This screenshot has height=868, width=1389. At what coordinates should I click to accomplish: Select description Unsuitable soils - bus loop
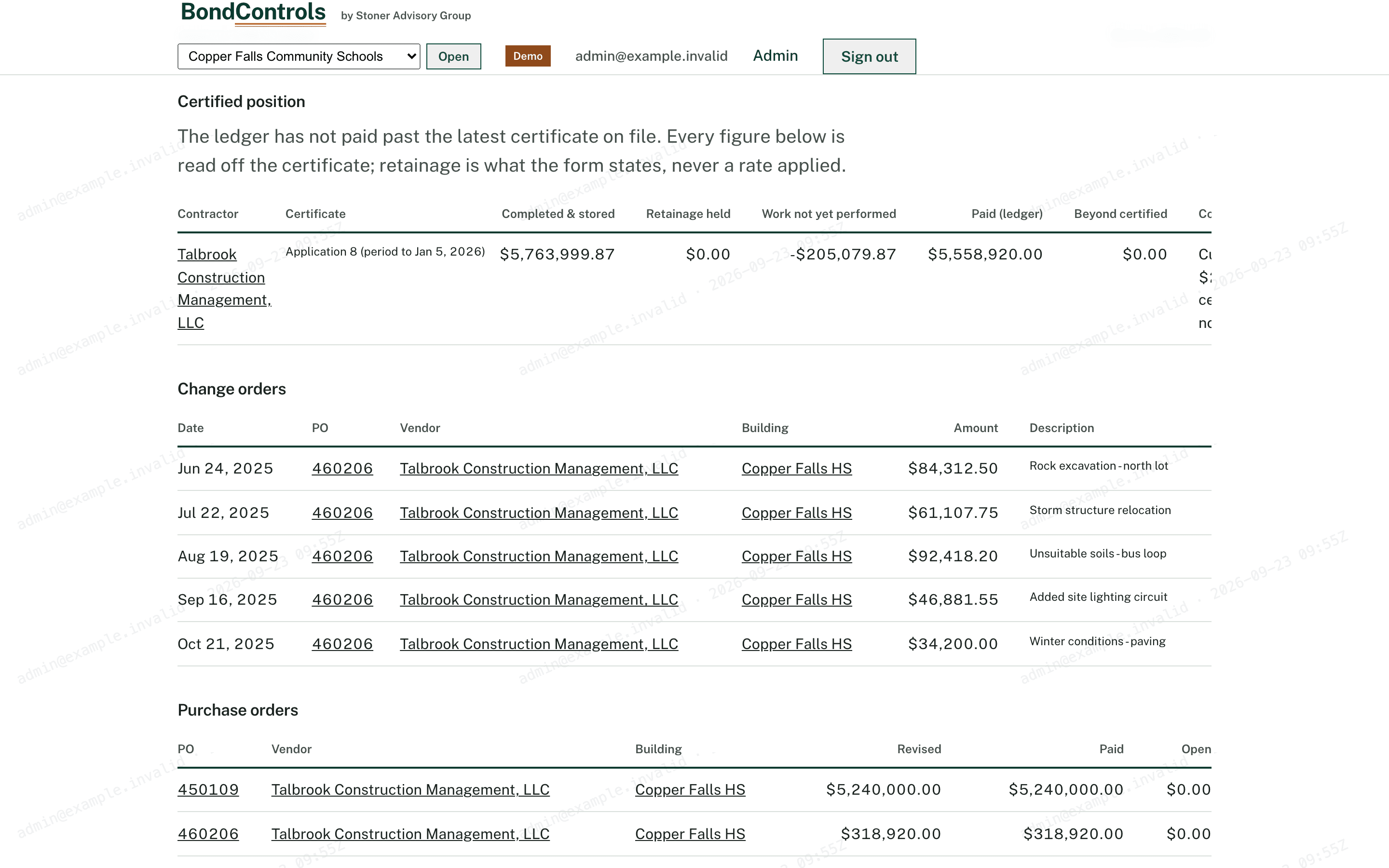pos(1097,554)
